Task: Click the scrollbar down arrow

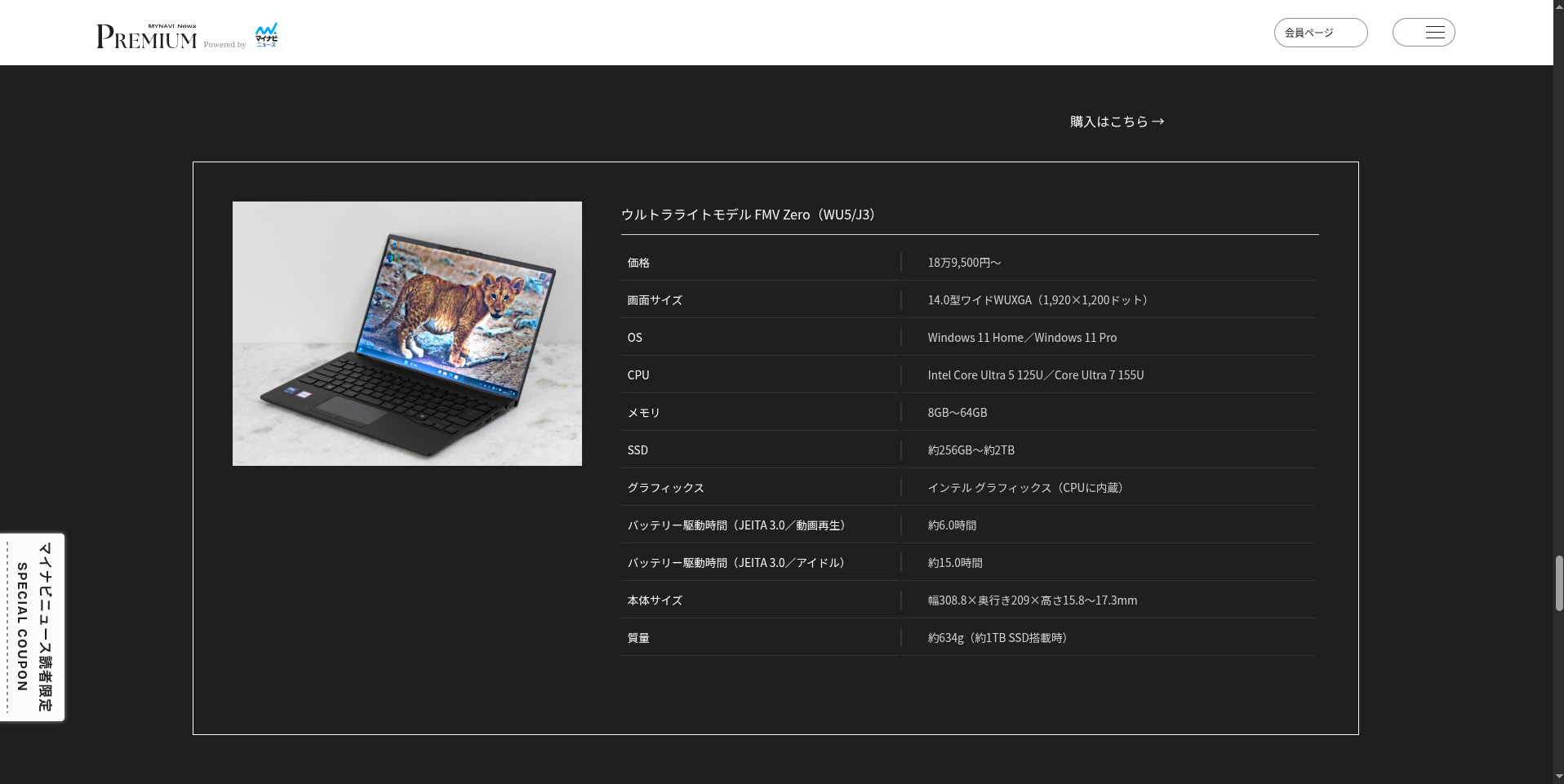Action: [1558, 777]
